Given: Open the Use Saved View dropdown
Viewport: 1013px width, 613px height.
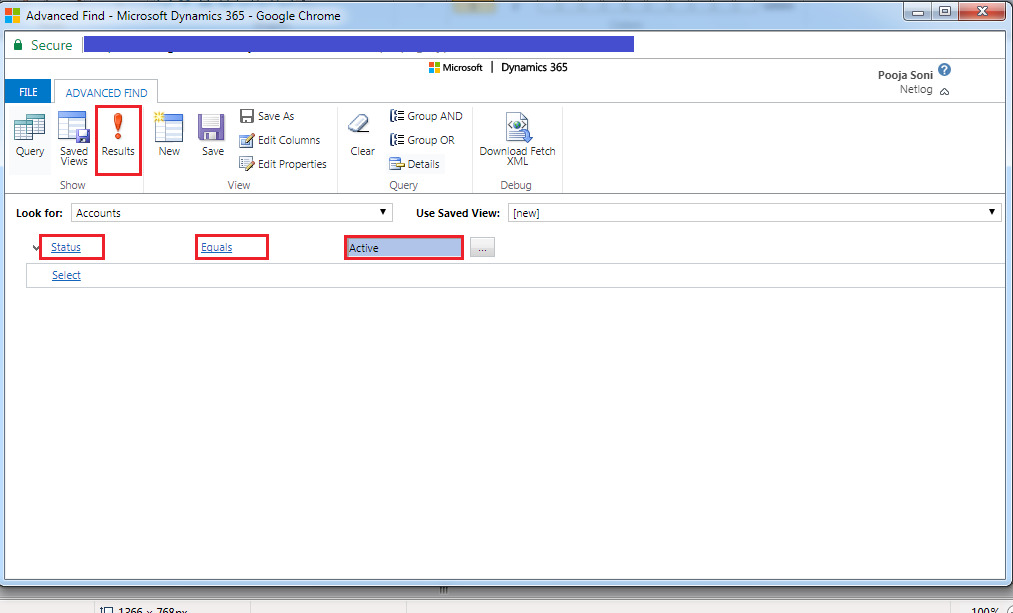Looking at the screenshot, I should (755, 213).
